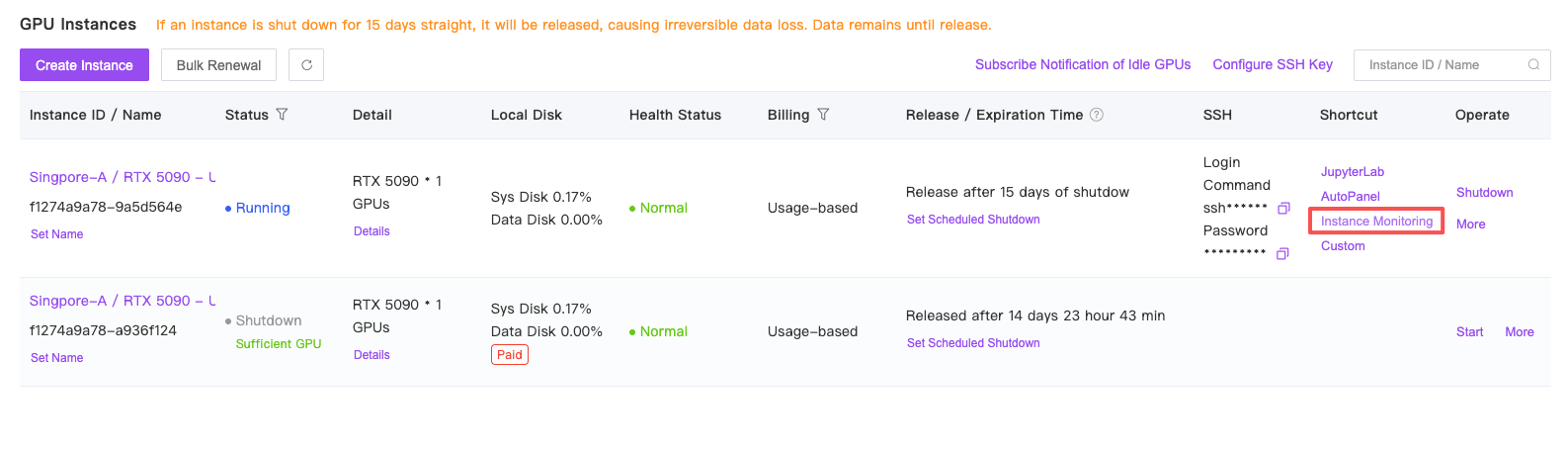Expand More options for the shutdown instance
Screen dimensions: 1568x450
[x=1520, y=332]
